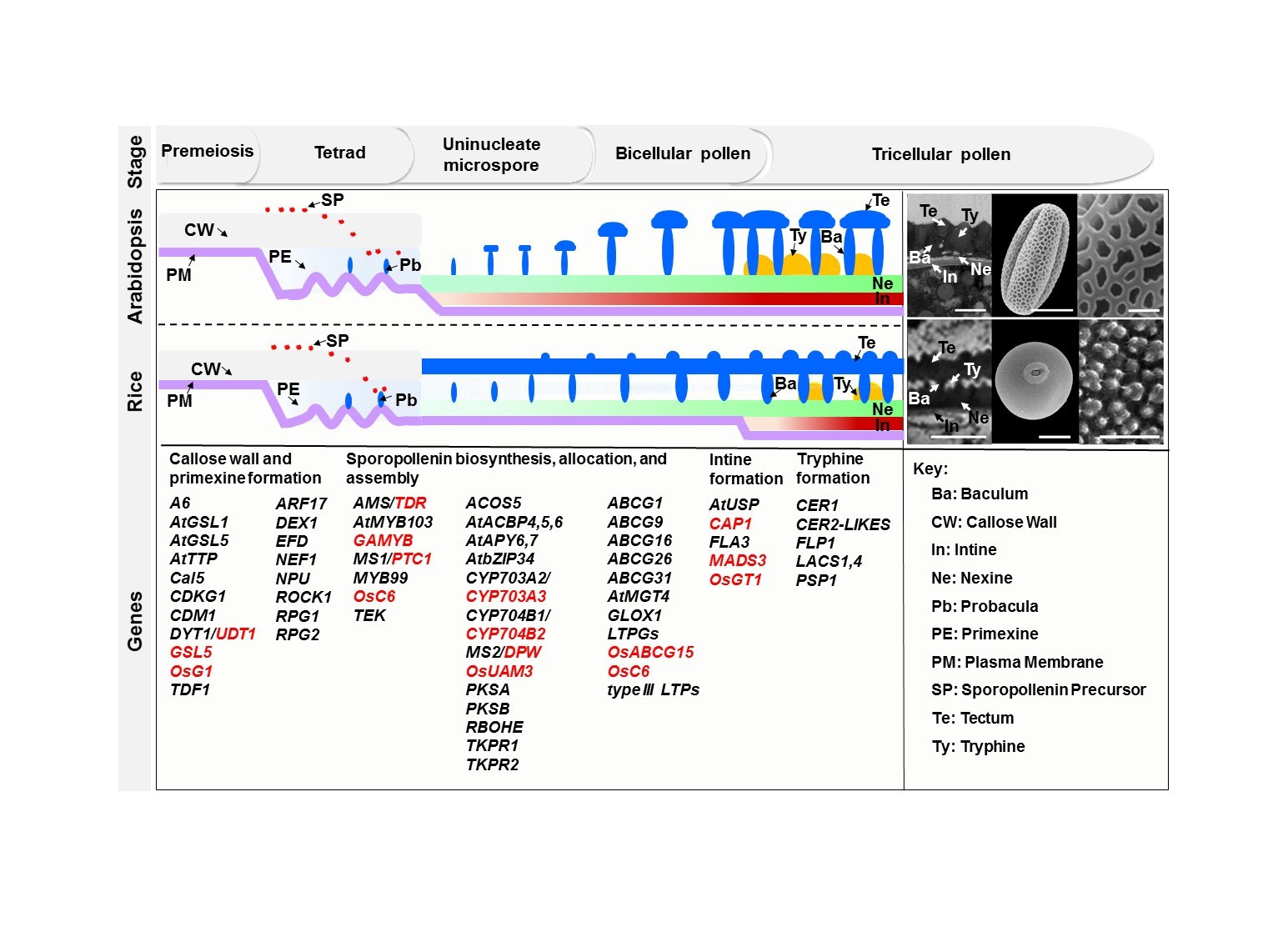Click the red GAMYB gene name

[383, 541]
